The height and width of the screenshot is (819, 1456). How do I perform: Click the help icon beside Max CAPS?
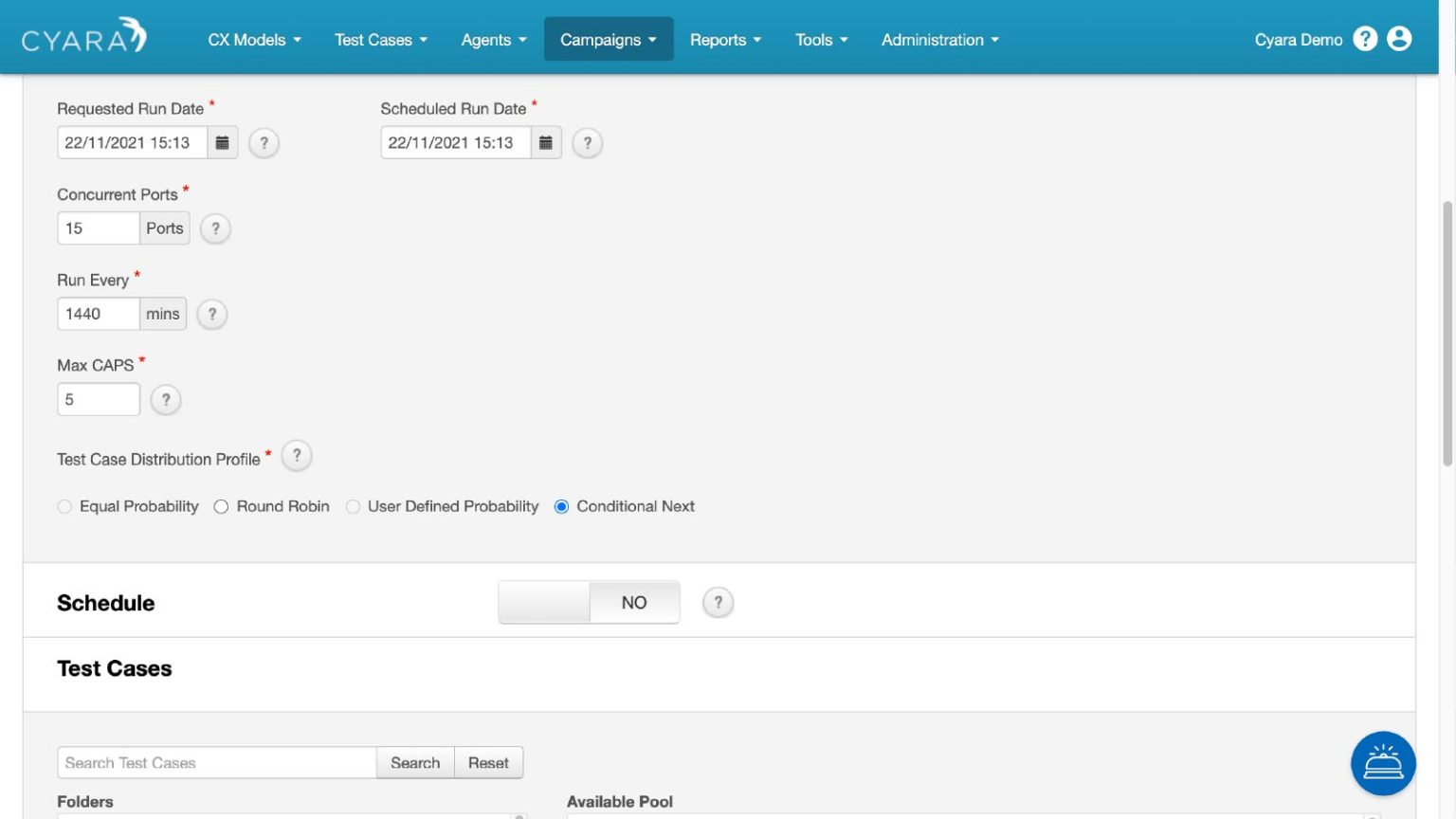[x=166, y=399]
